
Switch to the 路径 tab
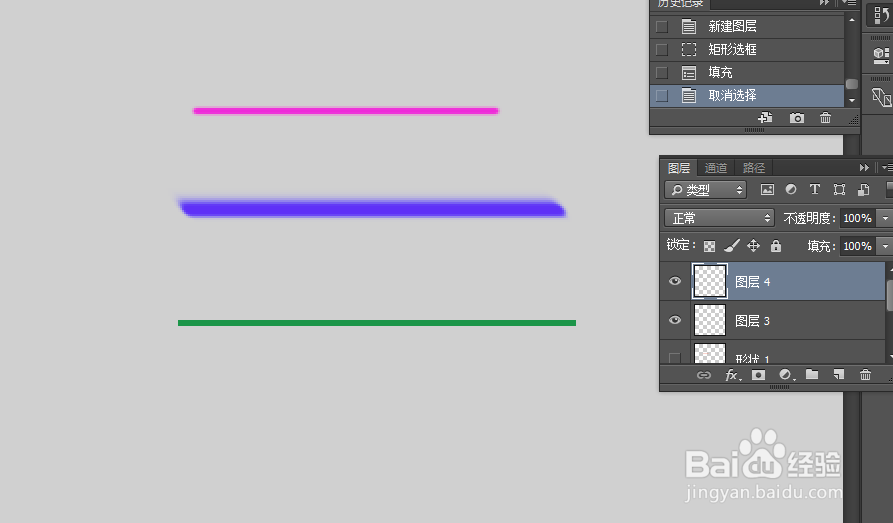[753, 168]
